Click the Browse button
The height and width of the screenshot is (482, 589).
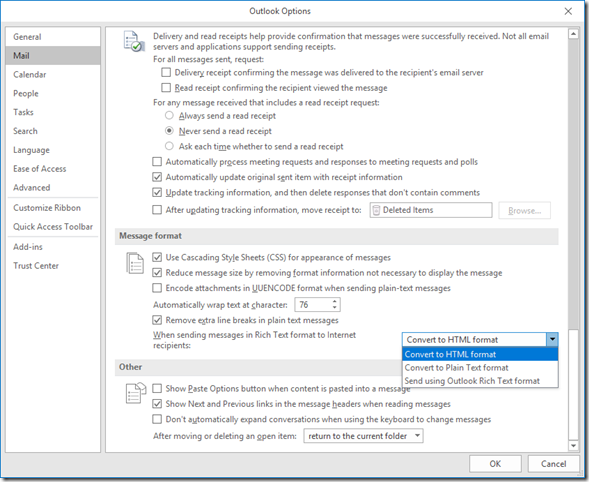(x=524, y=210)
